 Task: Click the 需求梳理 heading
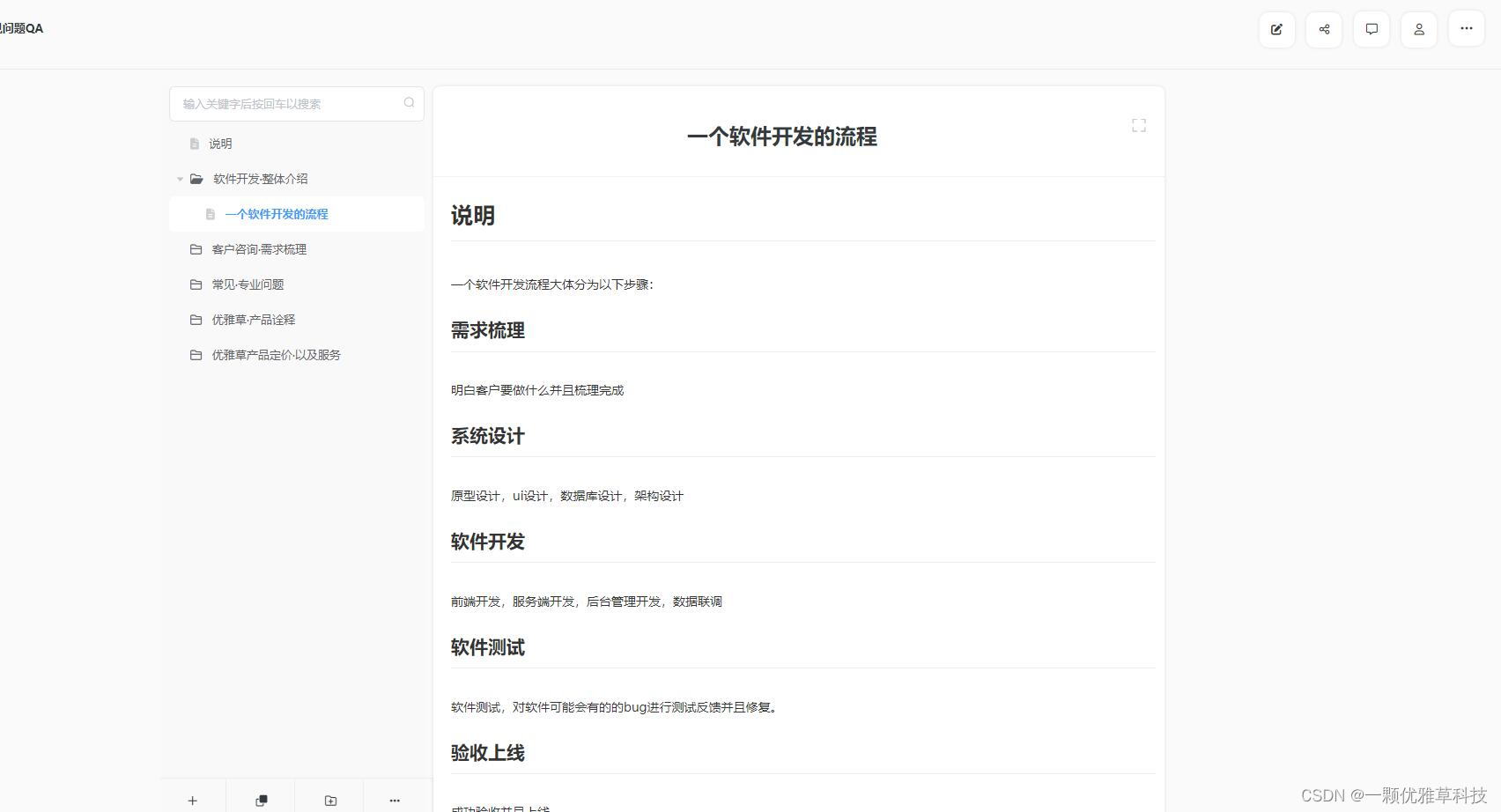click(488, 330)
